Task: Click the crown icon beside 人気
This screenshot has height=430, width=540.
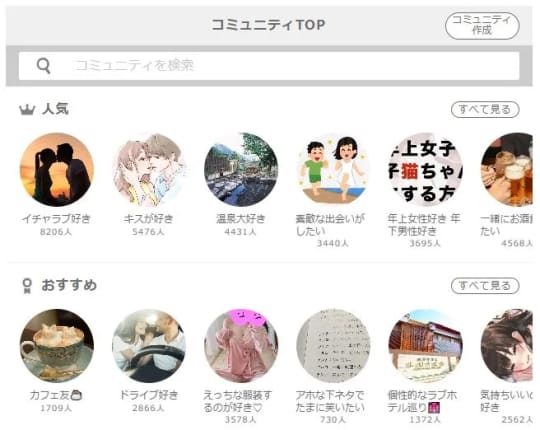Action: [x=27, y=110]
